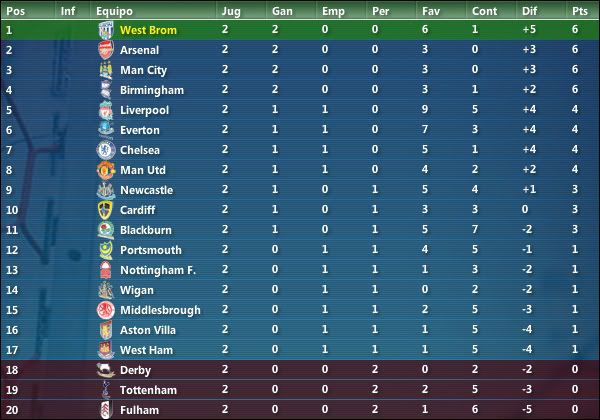The height and width of the screenshot is (420, 600).
Task: Sort table by Gan column header
Action: pos(282,11)
